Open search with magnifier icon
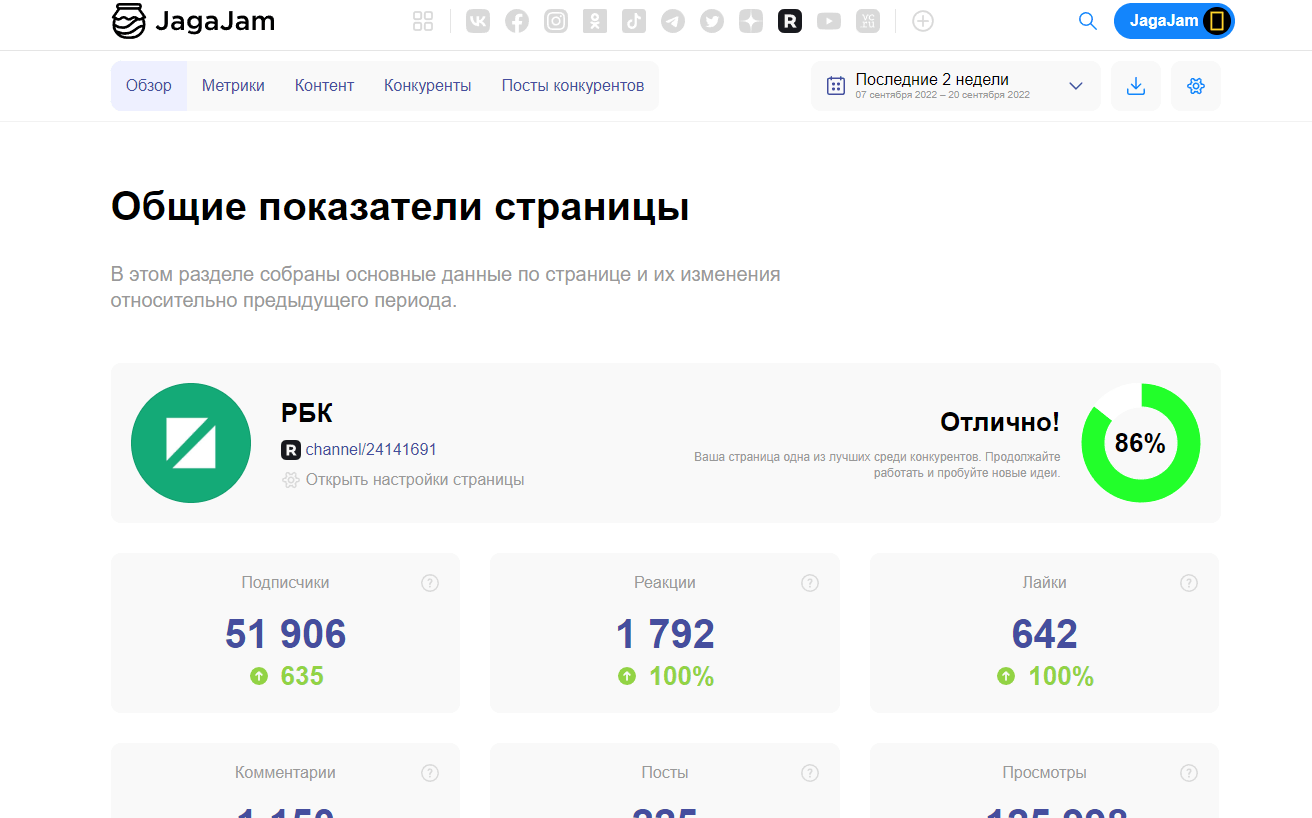This screenshot has width=1312, height=818. point(1088,21)
